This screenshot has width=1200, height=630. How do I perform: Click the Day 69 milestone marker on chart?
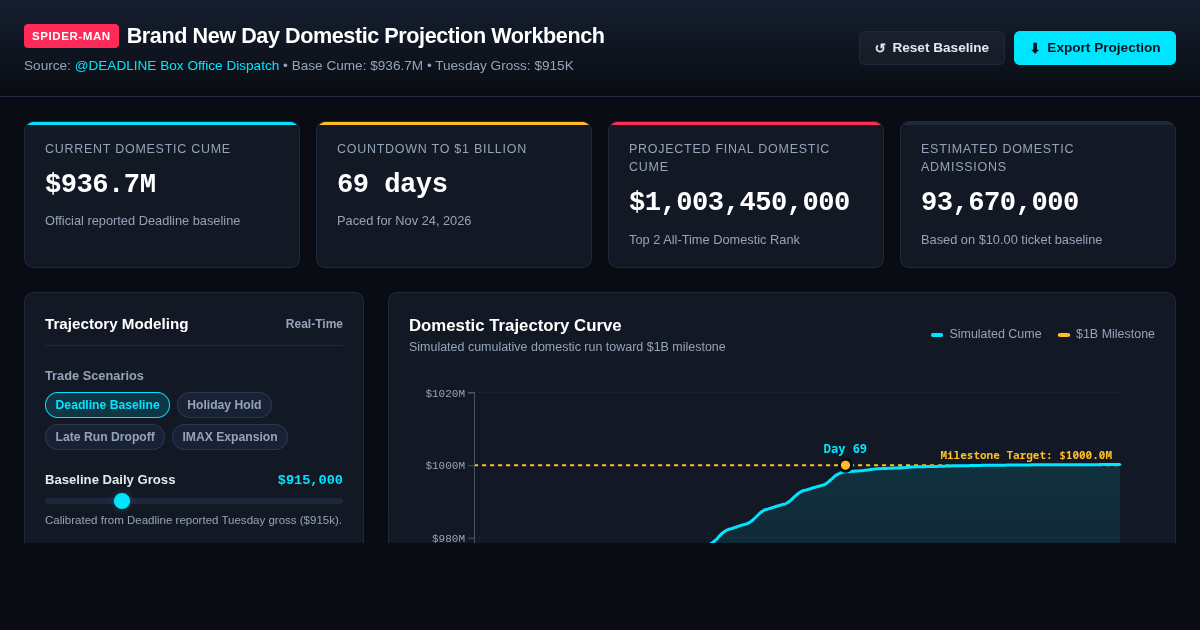pyautogui.click(x=845, y=465)
